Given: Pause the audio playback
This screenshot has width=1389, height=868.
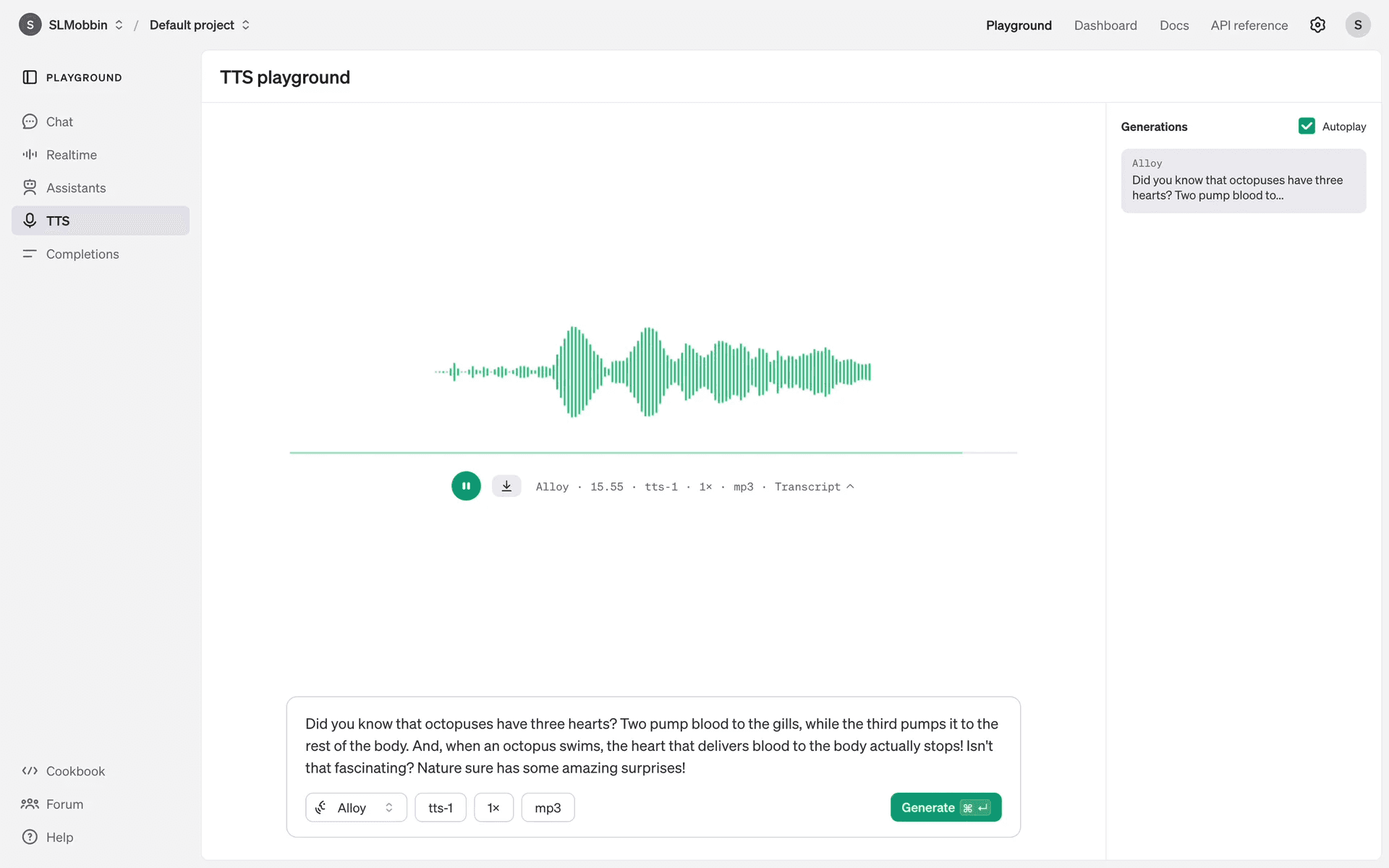Looking at the screenshot, I should 466,486.
